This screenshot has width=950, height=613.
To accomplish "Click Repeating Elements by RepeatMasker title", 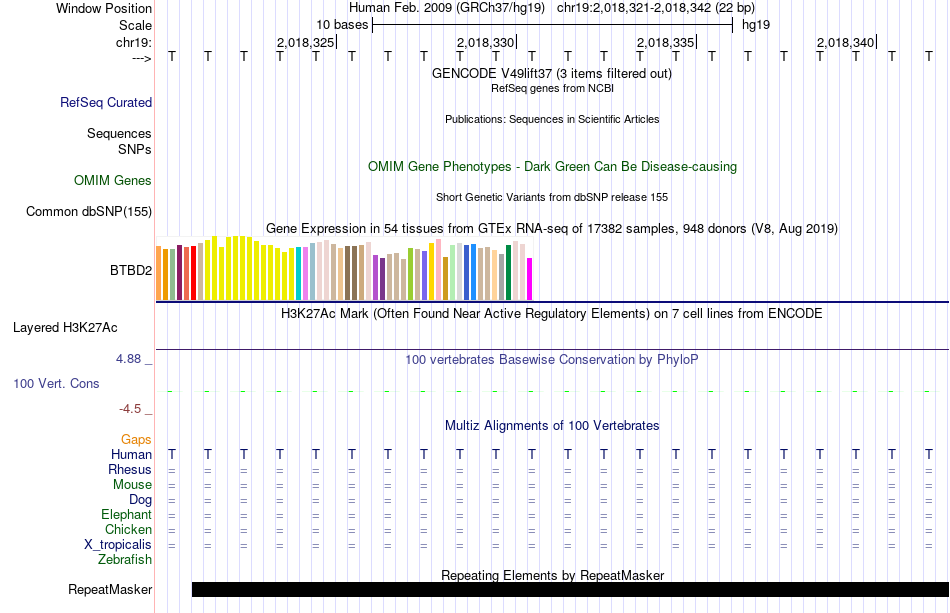I will coord(553,575).
